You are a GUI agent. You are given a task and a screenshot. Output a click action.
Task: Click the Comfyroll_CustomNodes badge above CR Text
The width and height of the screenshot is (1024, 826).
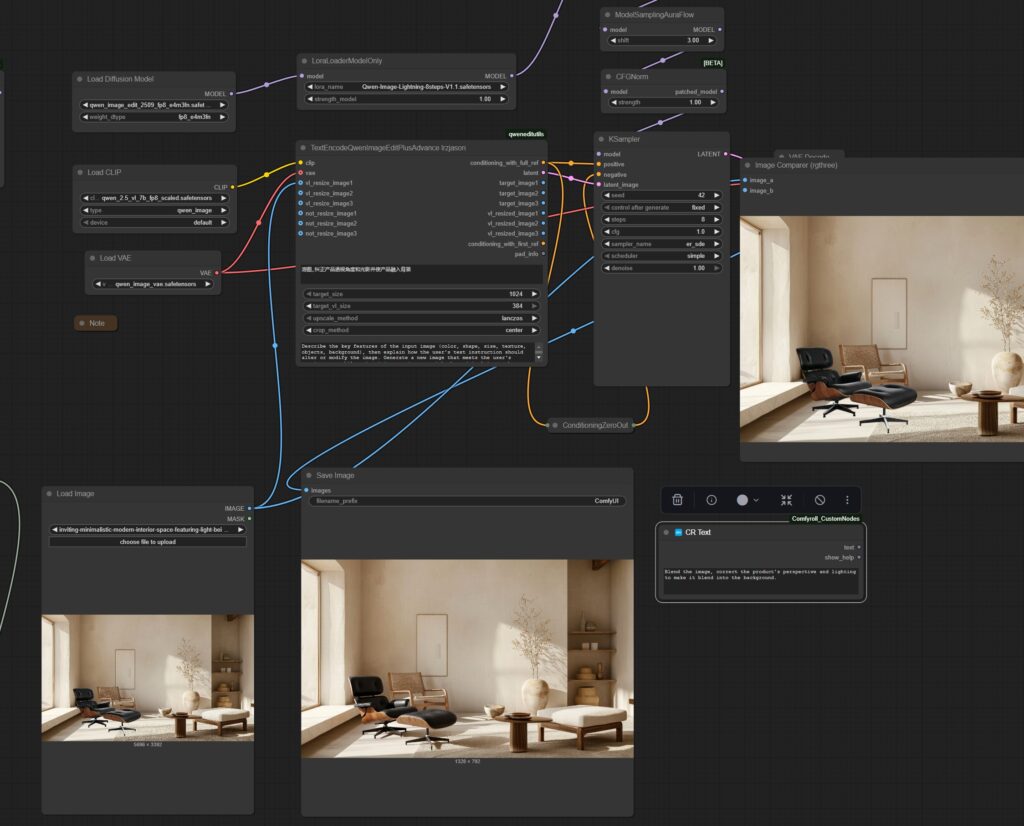tap(824, 518)
